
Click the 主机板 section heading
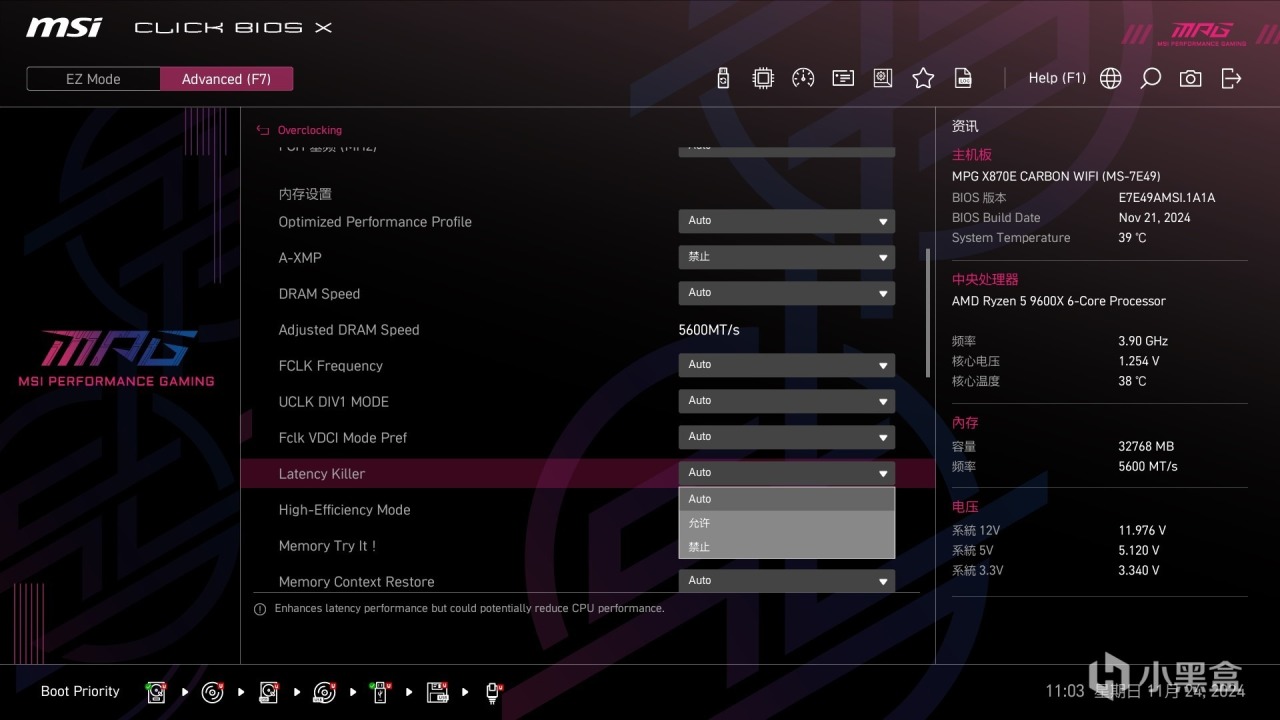coord(972,155)
